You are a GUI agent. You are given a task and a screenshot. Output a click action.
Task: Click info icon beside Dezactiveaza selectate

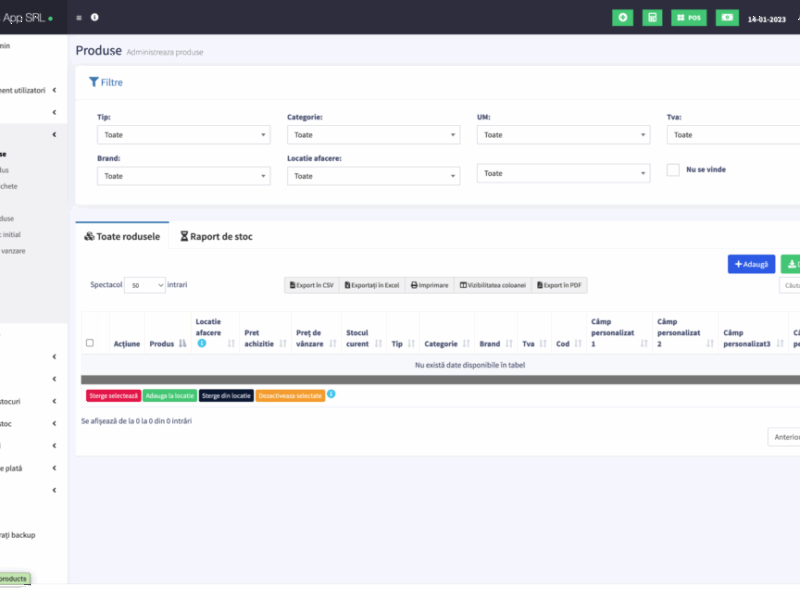(x=331, y=394)
